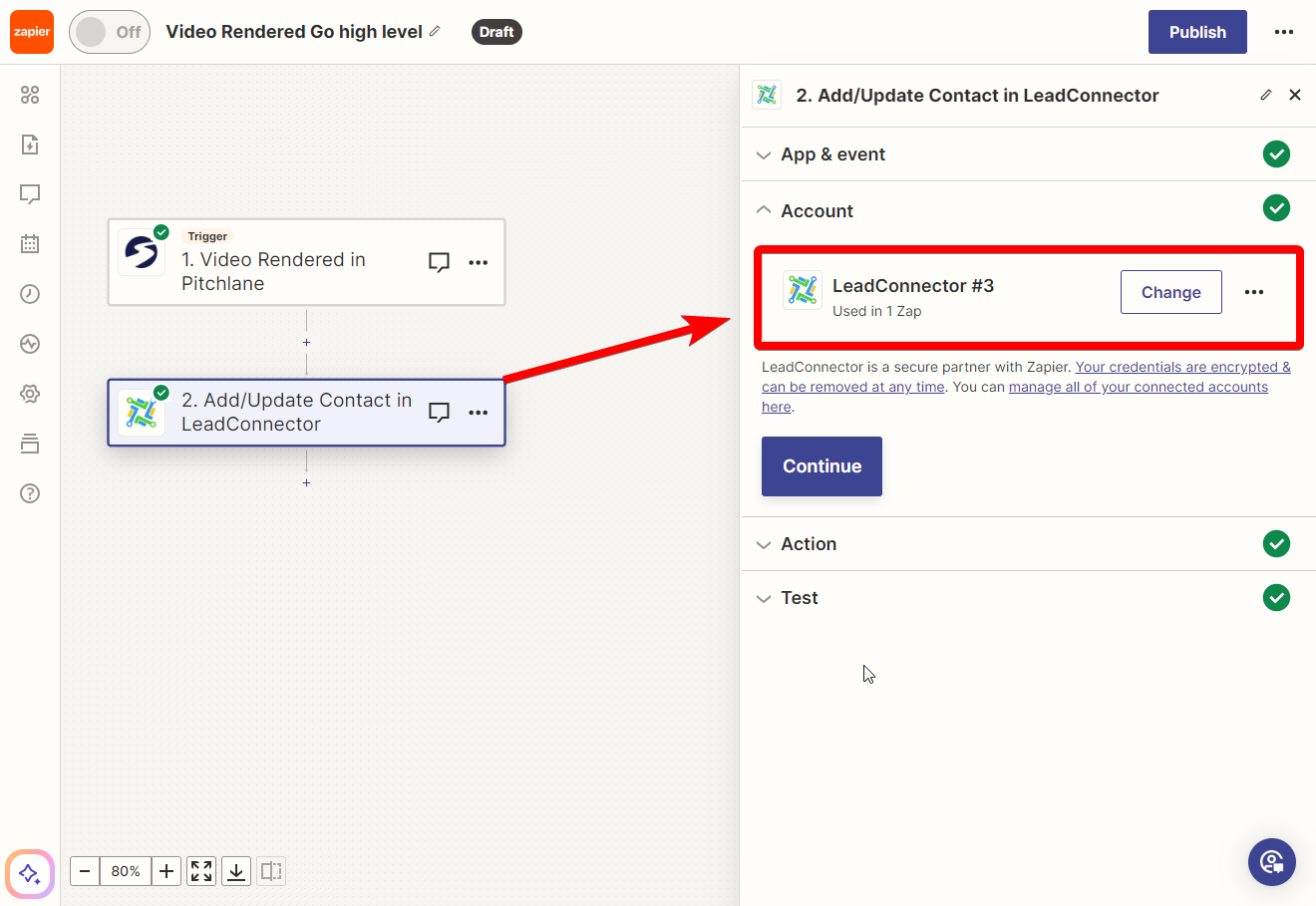Open the activity status icon in sidebar
Screen dimensions: 1316x906
[30, 344]
